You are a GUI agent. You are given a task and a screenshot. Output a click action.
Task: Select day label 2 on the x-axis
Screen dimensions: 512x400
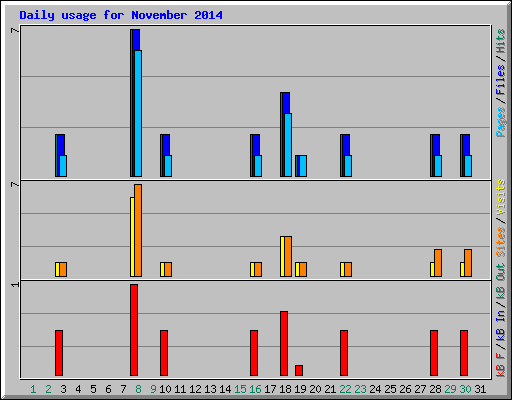point(48,389)
